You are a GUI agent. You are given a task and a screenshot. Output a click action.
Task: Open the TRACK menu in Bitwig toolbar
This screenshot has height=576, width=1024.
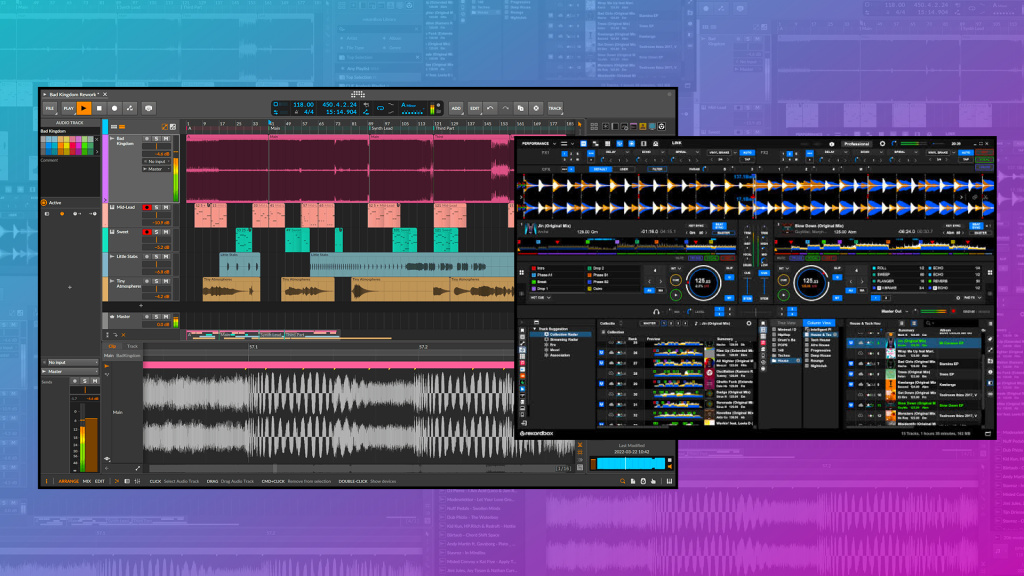point(555,108)
